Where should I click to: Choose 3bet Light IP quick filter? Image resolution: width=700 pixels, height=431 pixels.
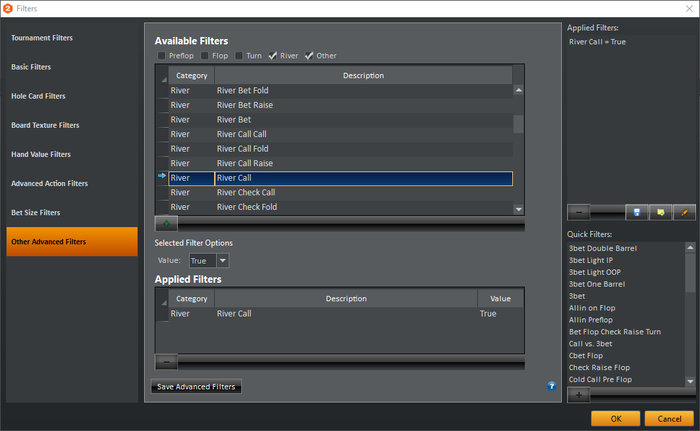(591, 260)
